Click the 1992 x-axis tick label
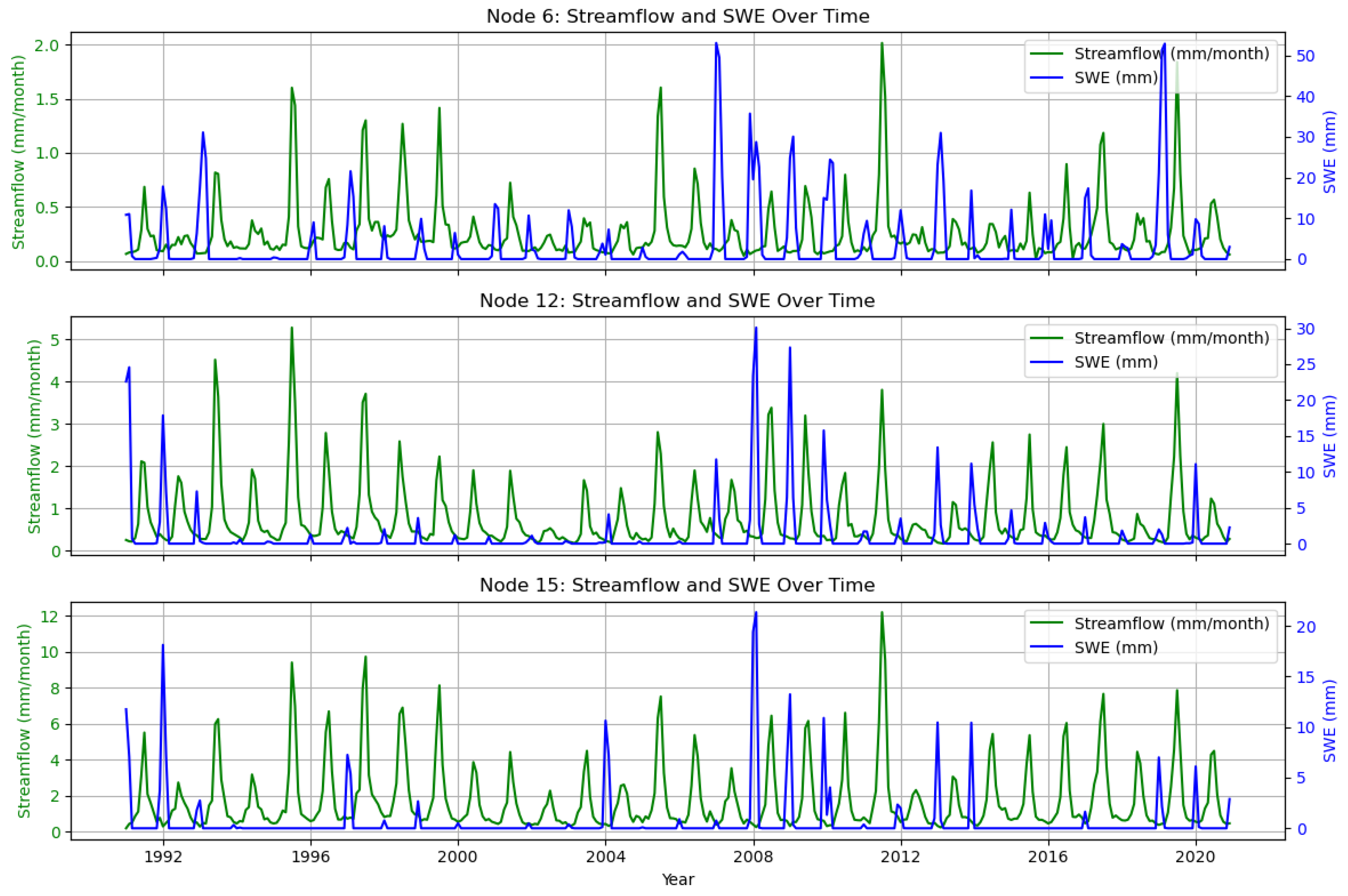Screen dimensions: 1348x896 tap(164, 857)
